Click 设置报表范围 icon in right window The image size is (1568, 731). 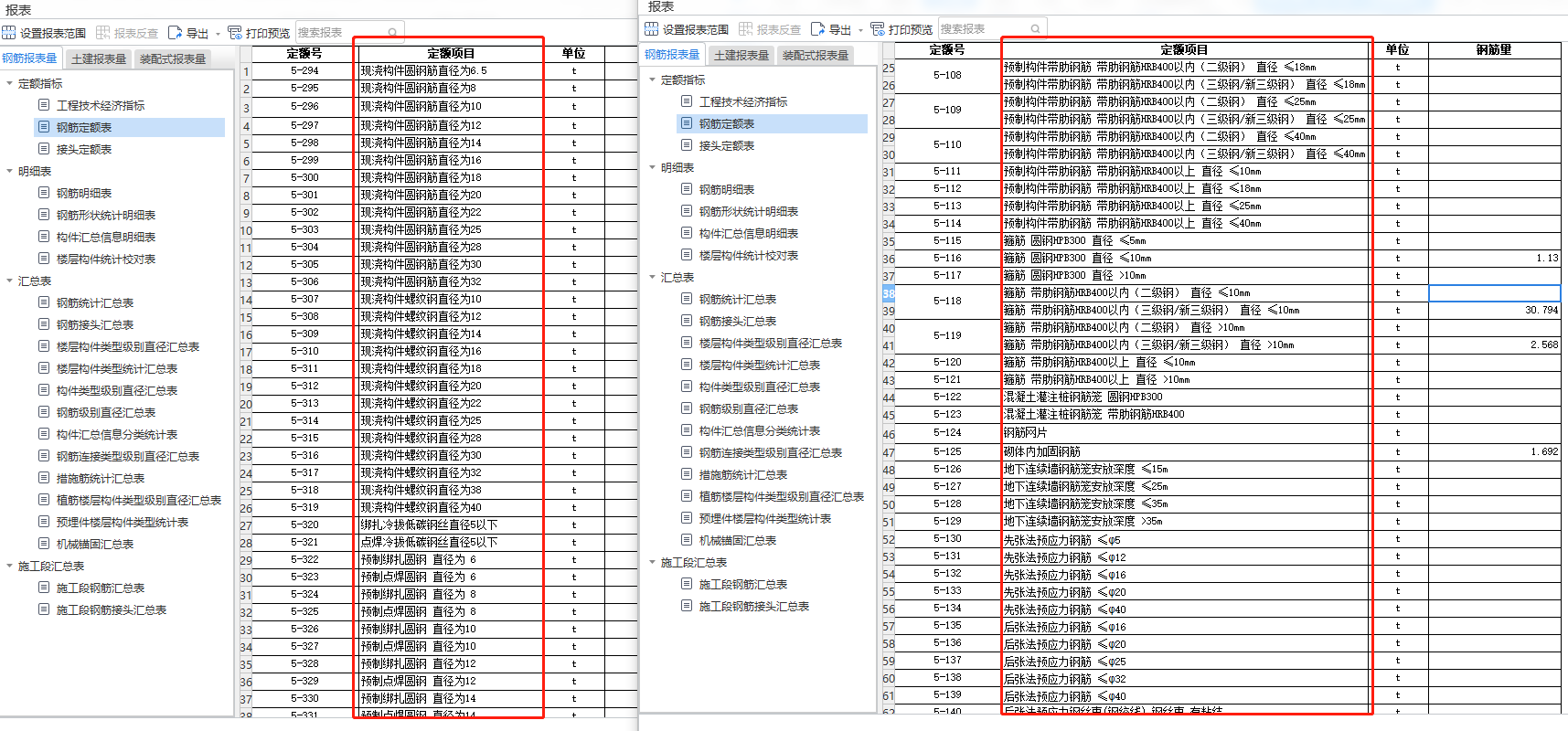click(651, 29)
